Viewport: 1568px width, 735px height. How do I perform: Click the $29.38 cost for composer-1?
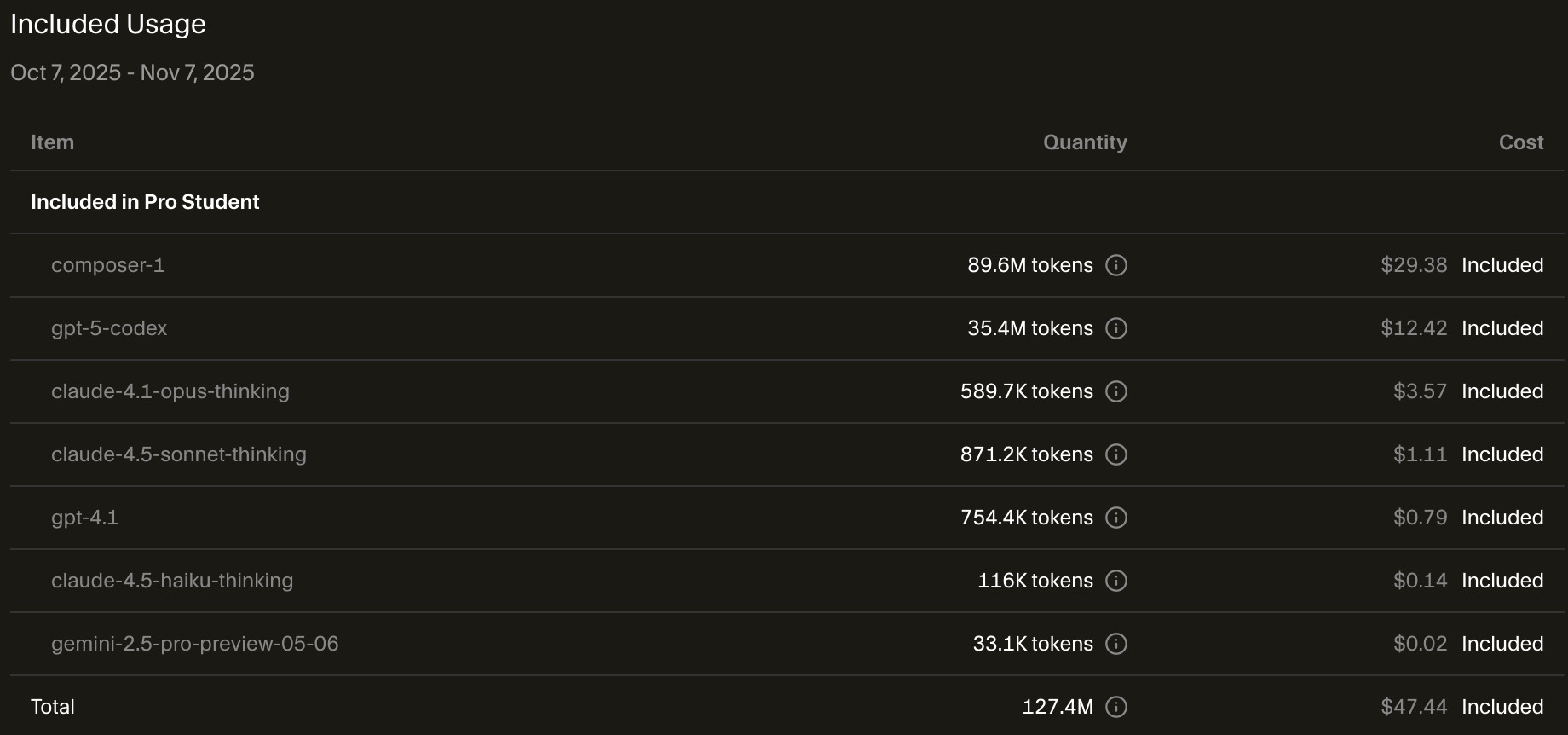click(1414, 265)
